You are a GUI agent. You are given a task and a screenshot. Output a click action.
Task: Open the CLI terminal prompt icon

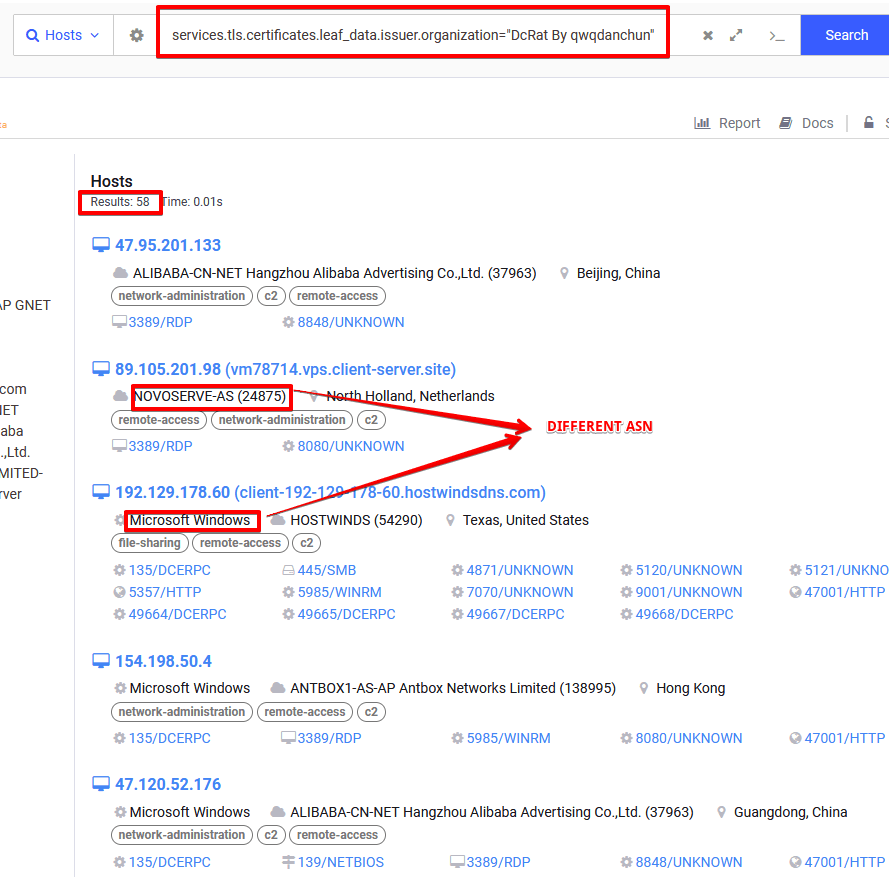(x=776, y=35)
